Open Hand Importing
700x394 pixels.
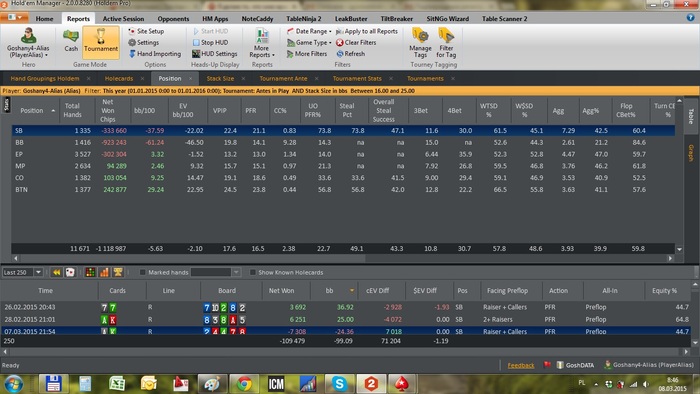coord(155,54)
